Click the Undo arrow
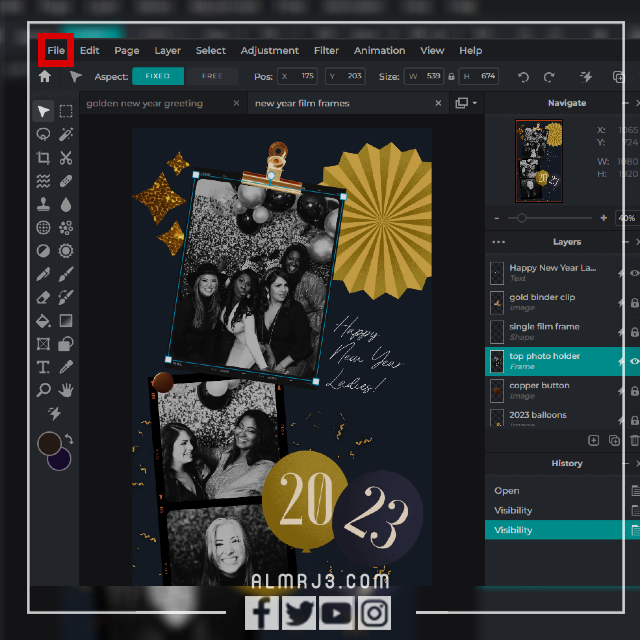The image size is (640, 640). click(x=523, y=77)
